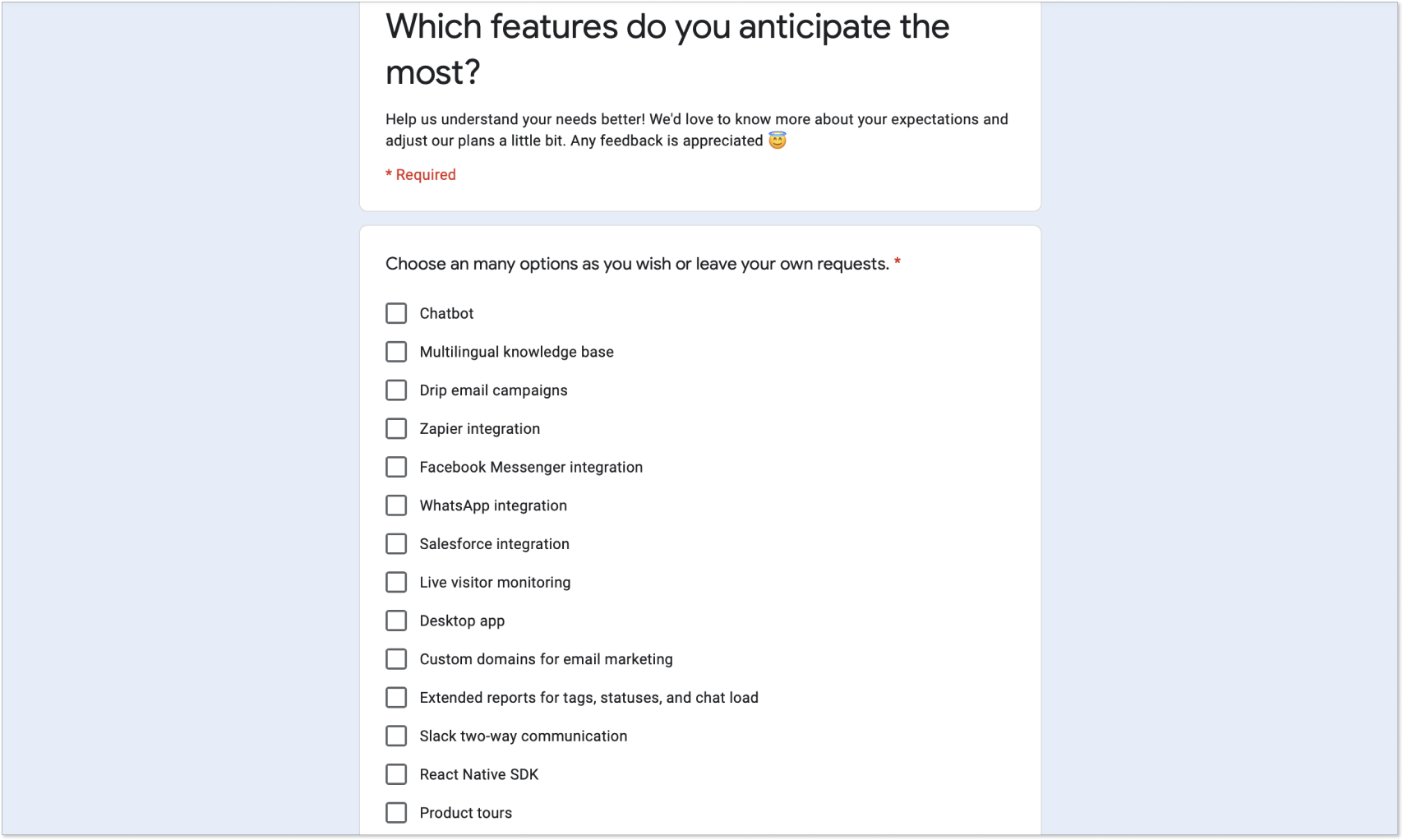This screenshot has width=1403, height=840.
Task: Click the halo smiley emoji in description
Action: [x=778, y=141]
